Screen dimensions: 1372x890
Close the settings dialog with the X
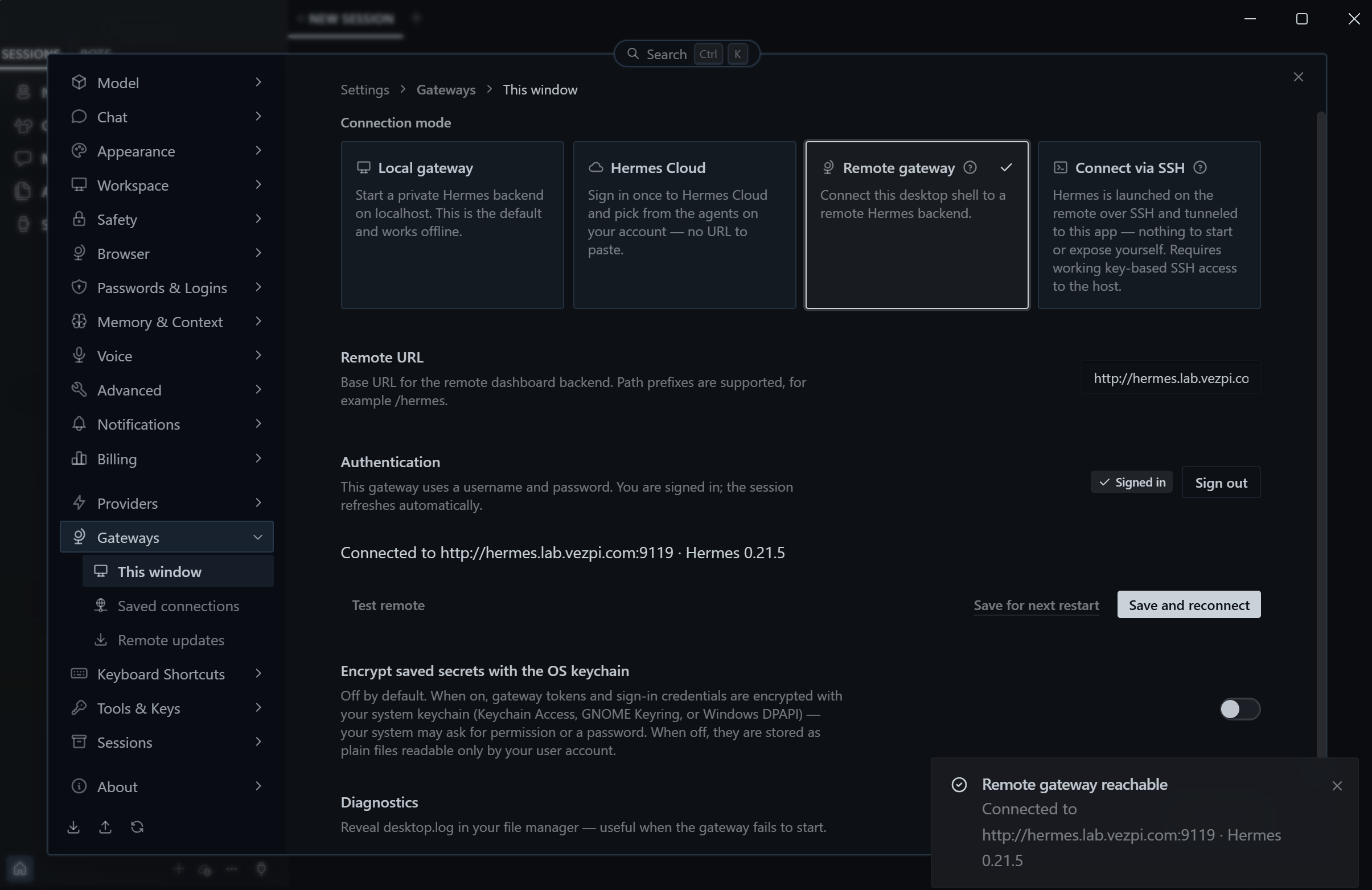[x=1298, y=77]
